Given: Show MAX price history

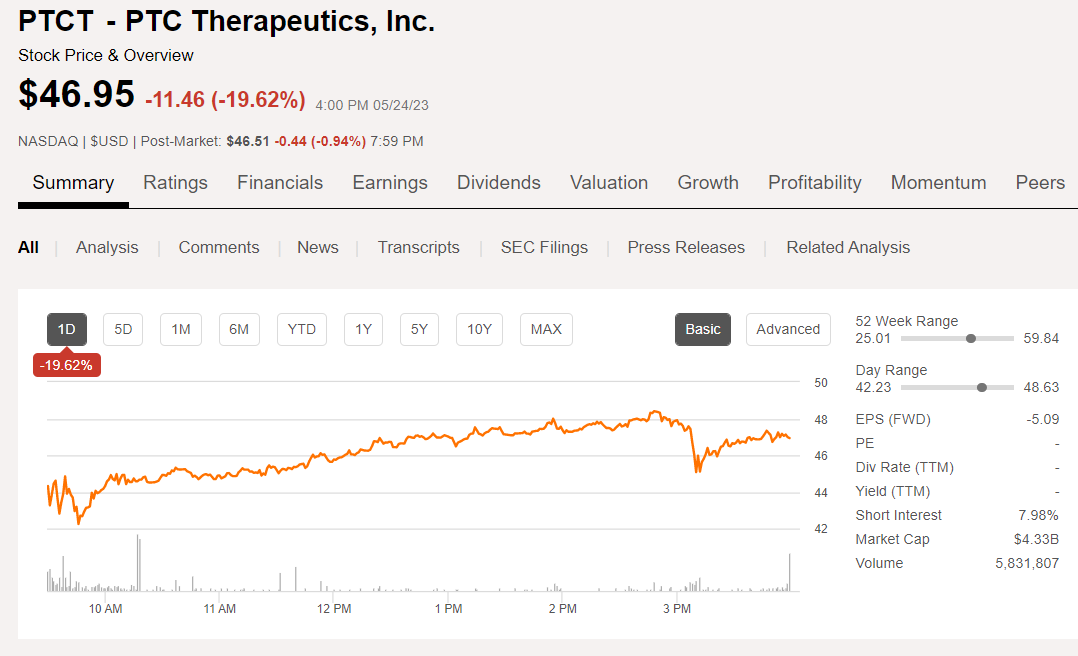Looking at the screenshot, I should 546,329.
